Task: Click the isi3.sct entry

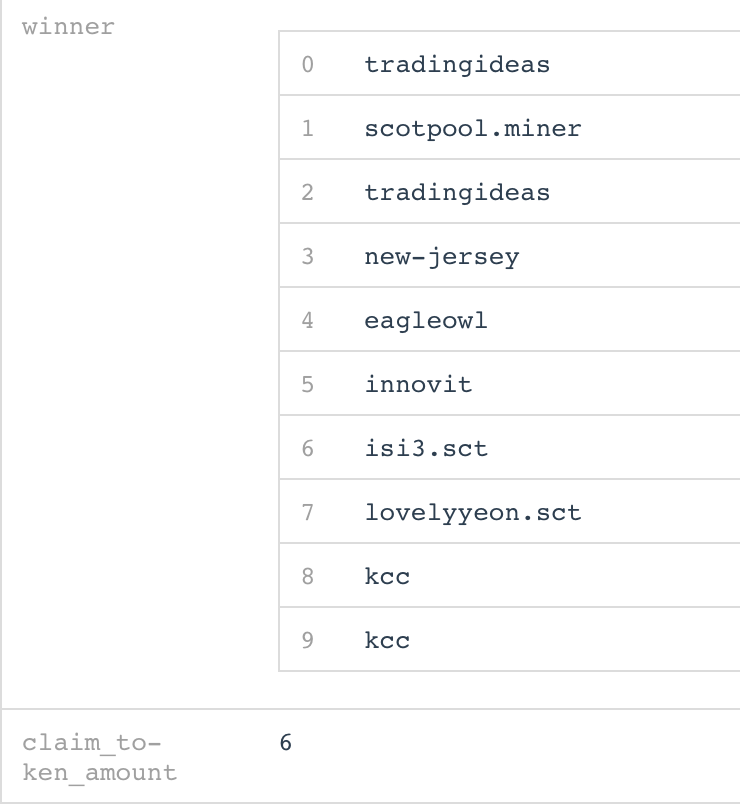Action: [x=426, y=448]
